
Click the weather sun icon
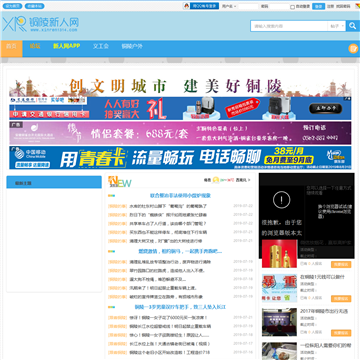216,180
